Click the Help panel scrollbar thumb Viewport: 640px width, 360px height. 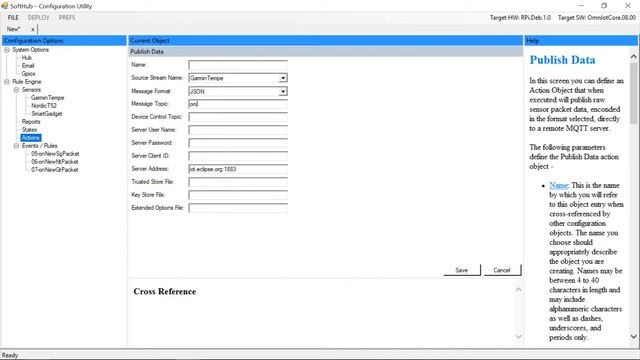click(x=633, y=93)
